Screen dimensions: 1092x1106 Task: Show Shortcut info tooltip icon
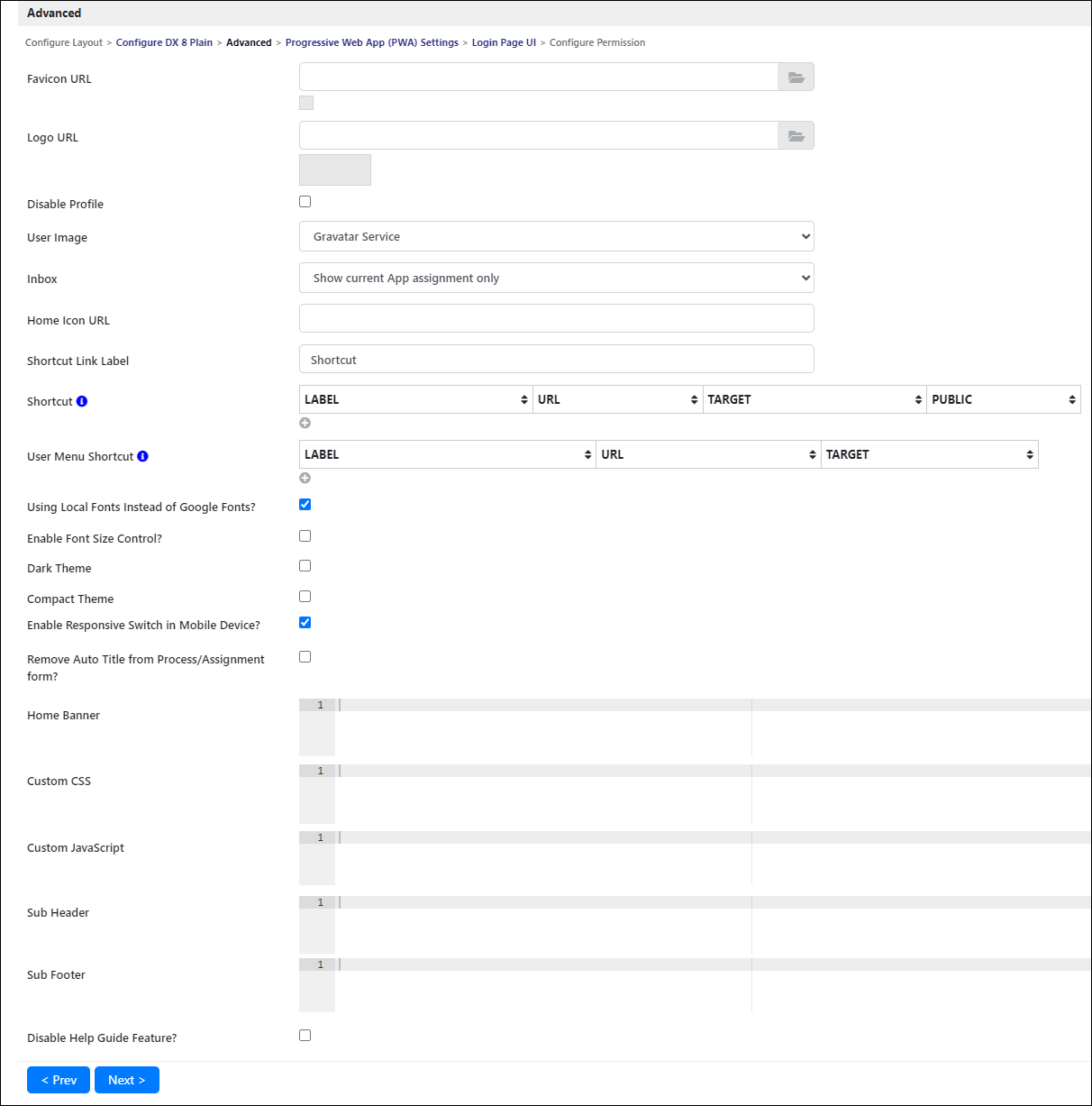(82, 401)
